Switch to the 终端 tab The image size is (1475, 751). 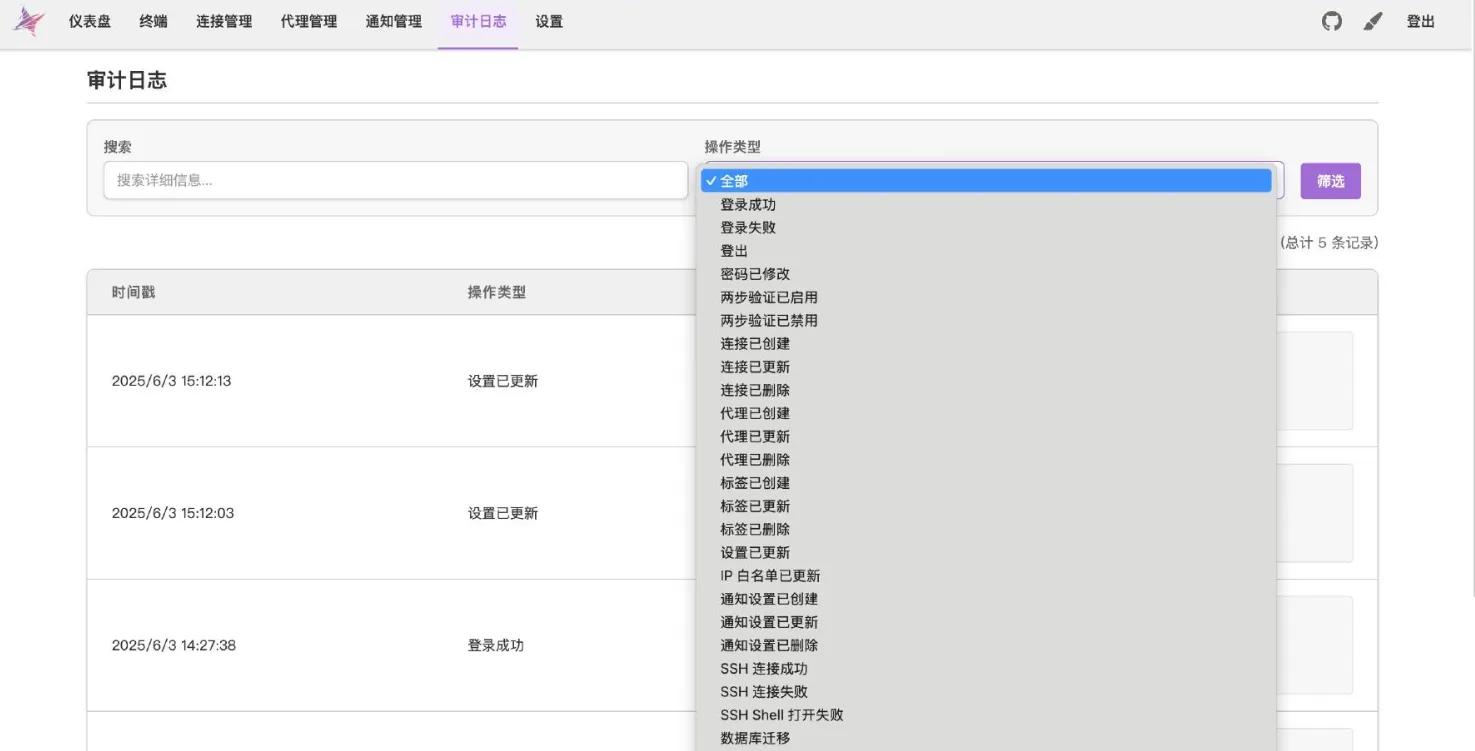(153, 21)
